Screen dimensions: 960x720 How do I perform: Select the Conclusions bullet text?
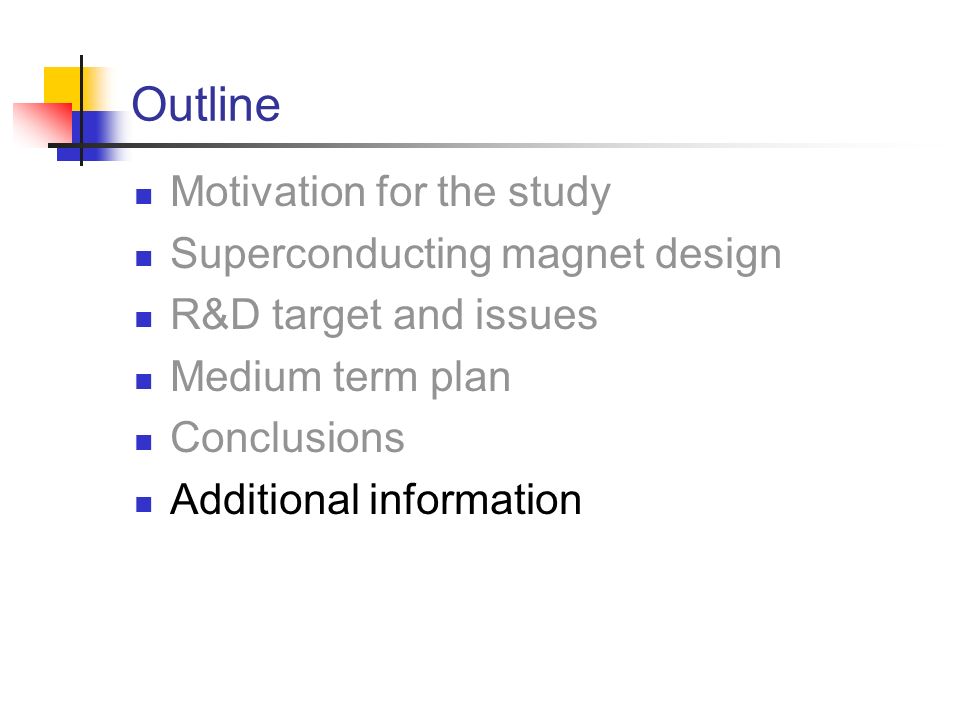click(287, 438)
